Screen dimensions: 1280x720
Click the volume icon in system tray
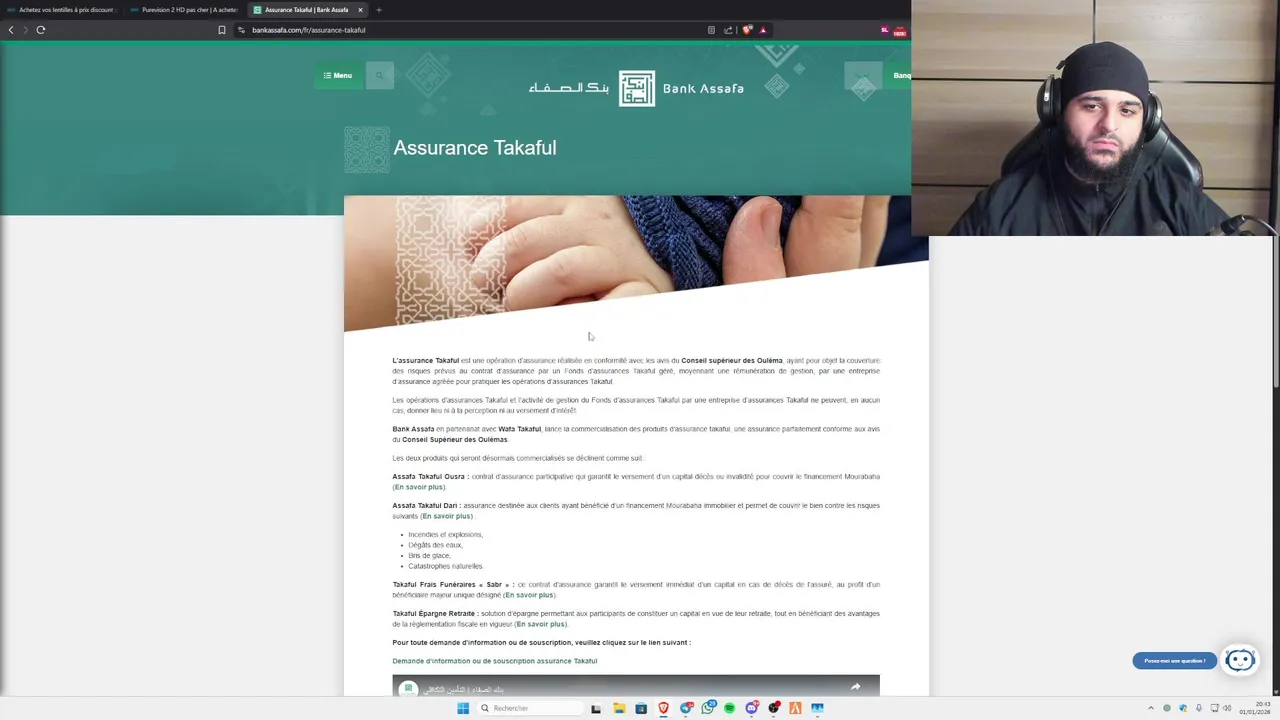1227,708
